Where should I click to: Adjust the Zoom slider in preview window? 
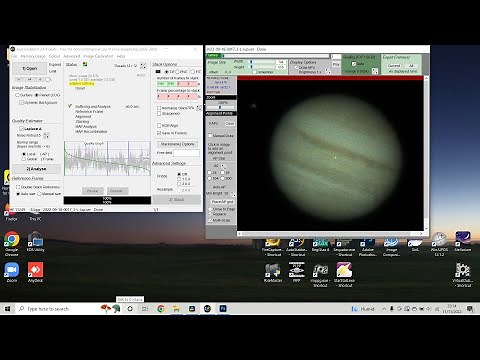220,107
